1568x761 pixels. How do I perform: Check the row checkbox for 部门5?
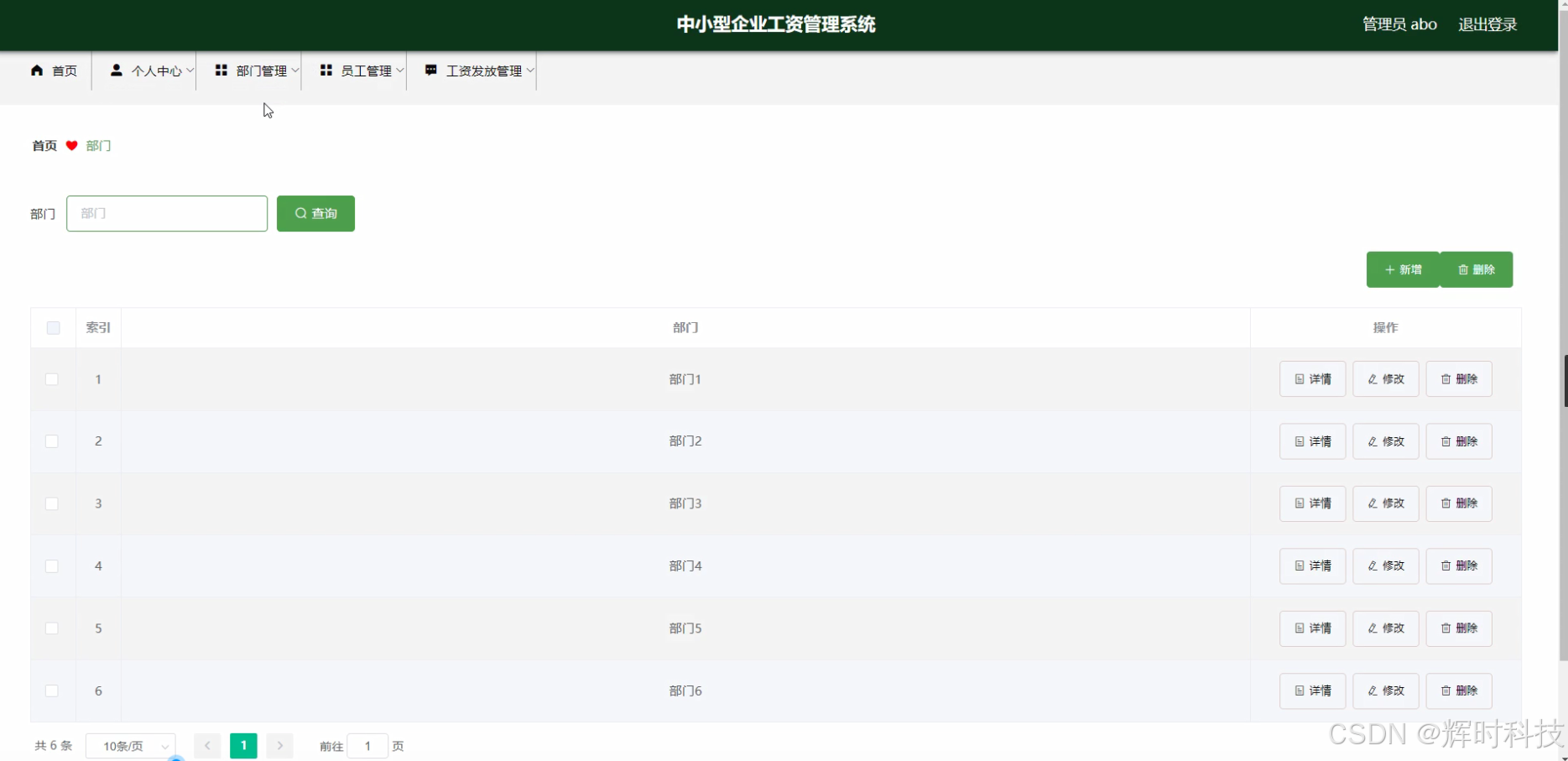tap(51, 628)
